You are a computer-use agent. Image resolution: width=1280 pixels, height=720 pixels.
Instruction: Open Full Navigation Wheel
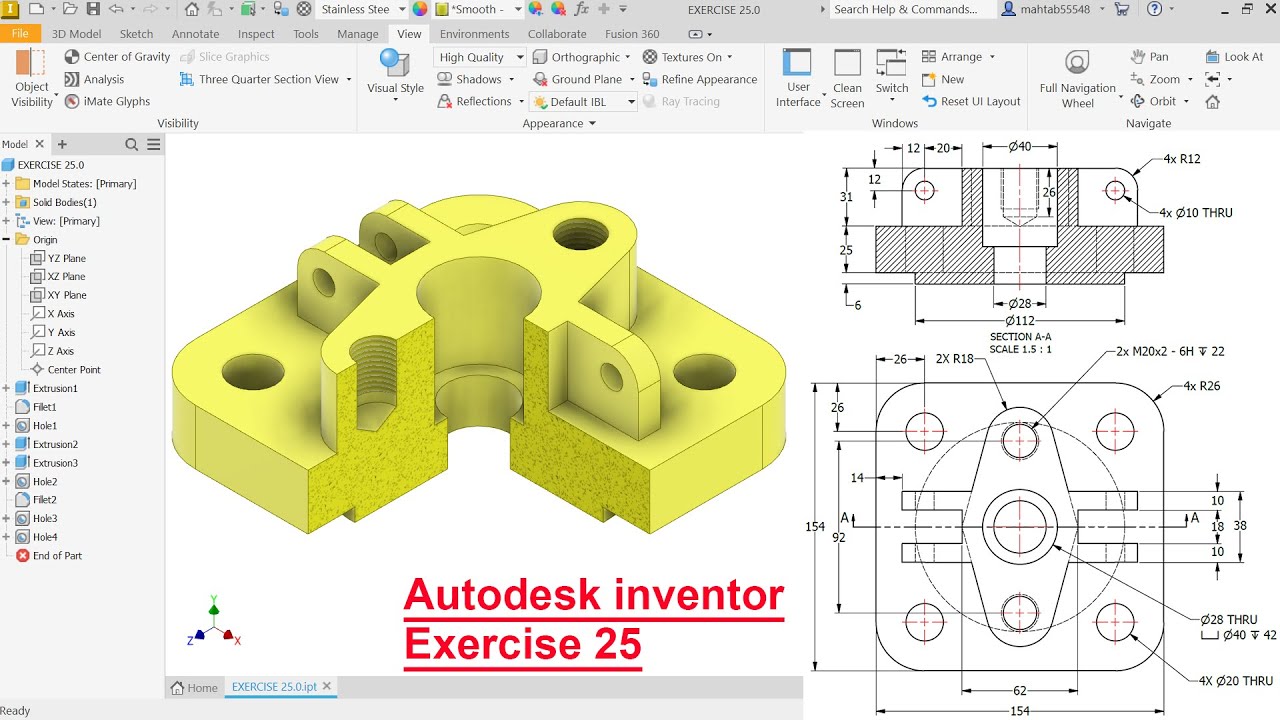coord(1077,78)
